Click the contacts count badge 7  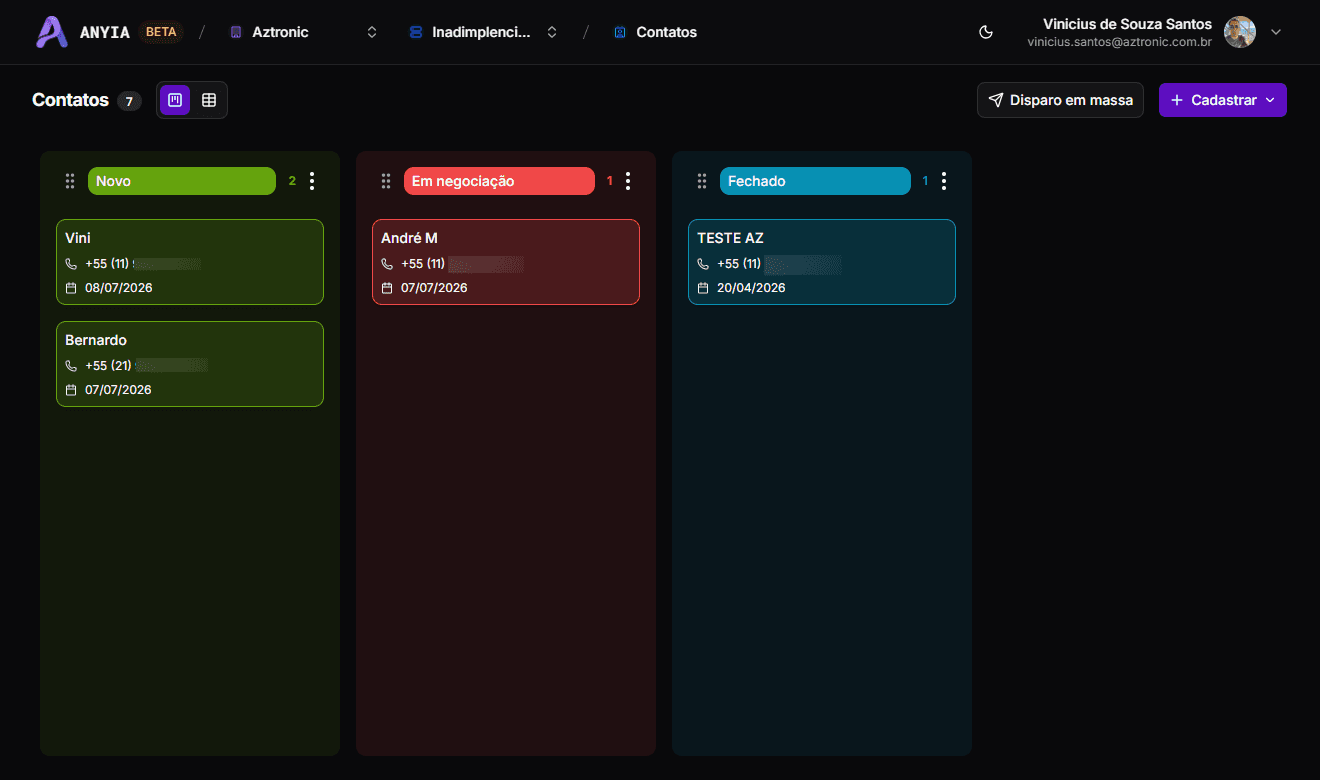click(x=129, y=101)
